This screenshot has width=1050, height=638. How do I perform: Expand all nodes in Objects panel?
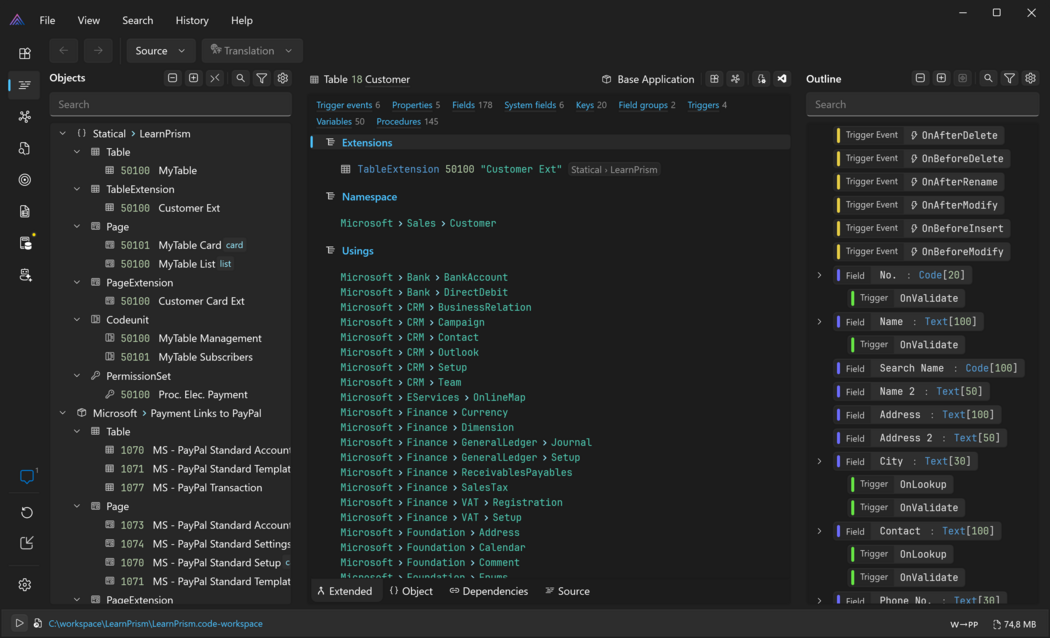(x=194, y=78)
